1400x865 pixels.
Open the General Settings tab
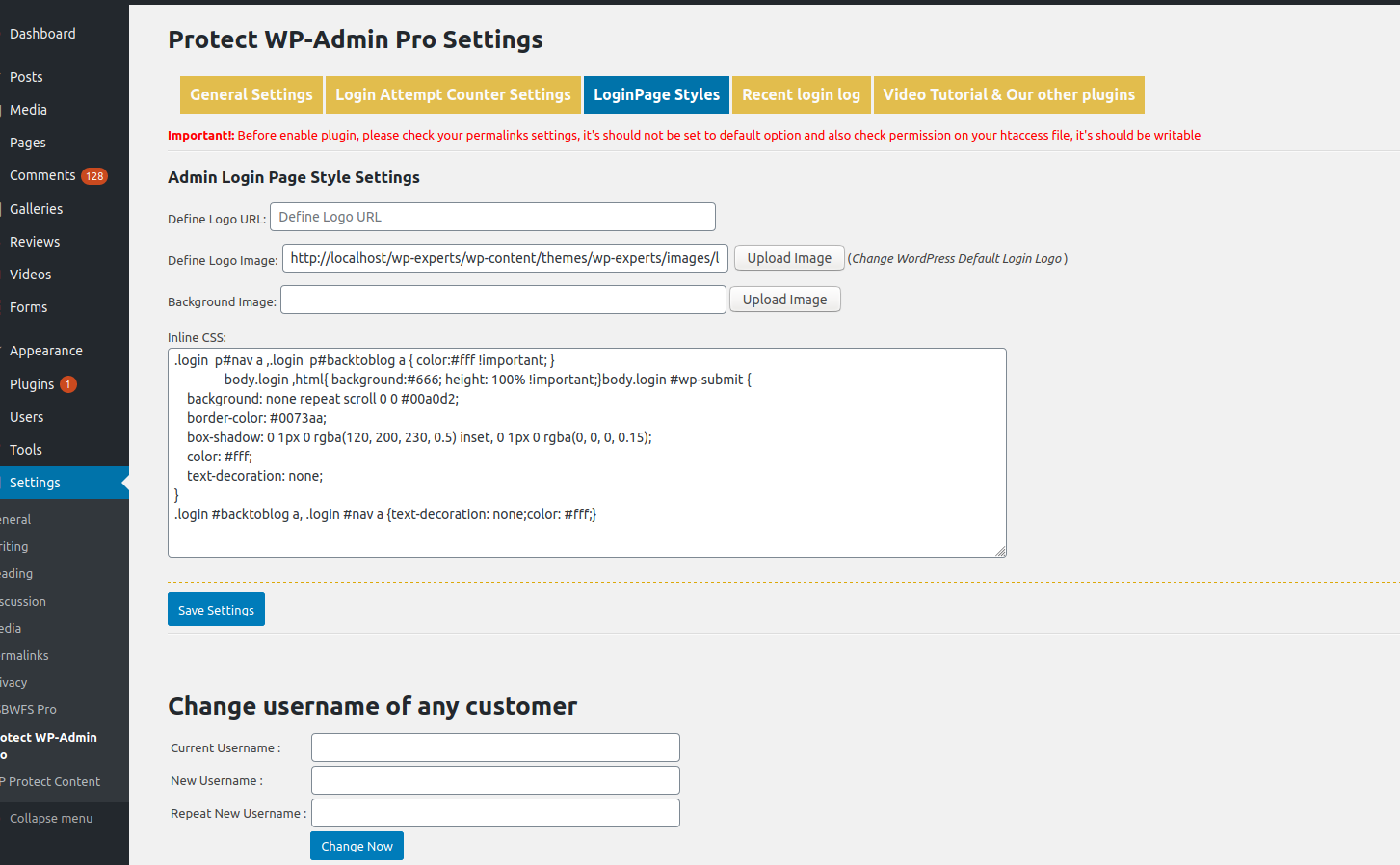pyautogui.click(x=251, y=94)
